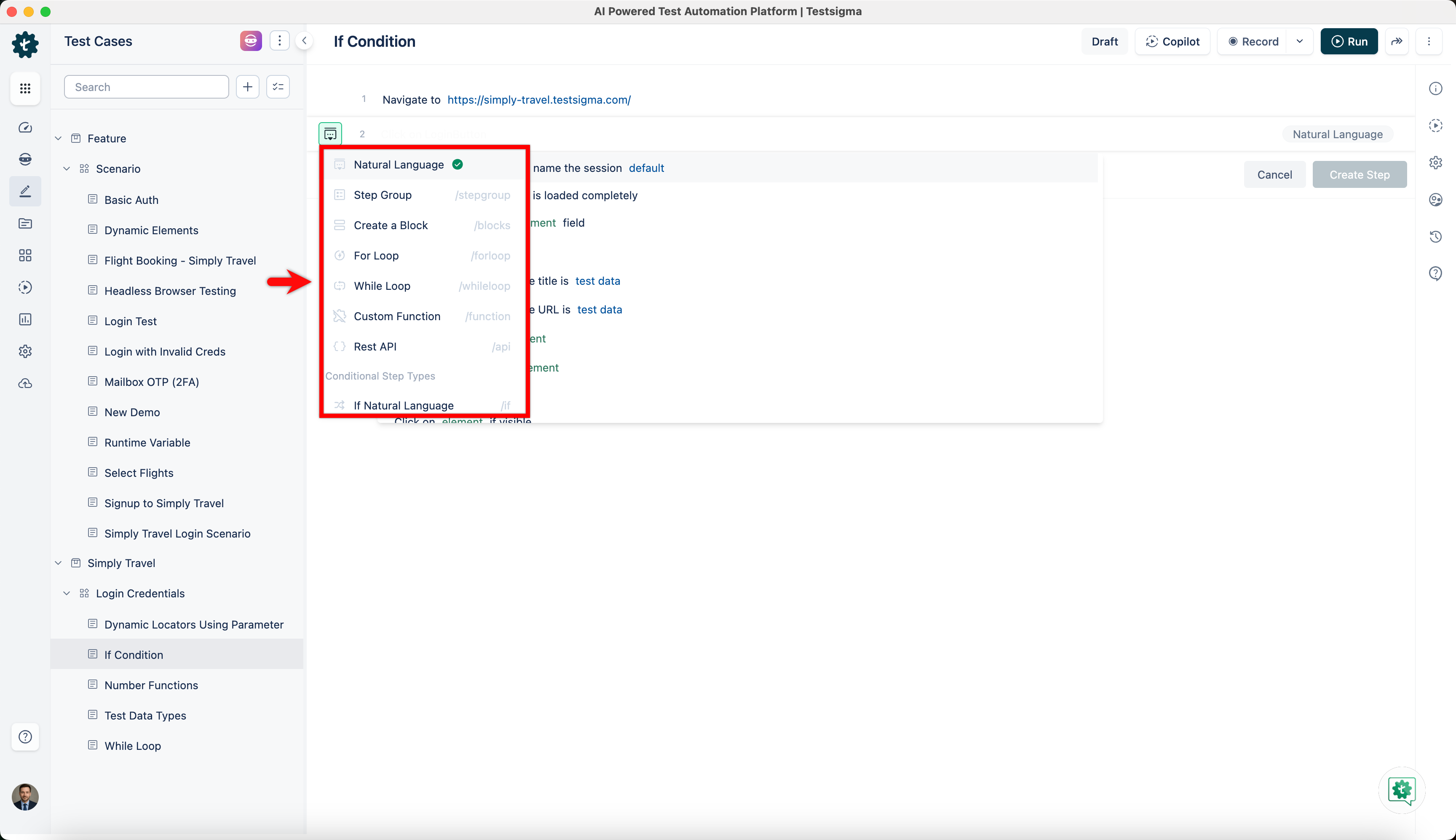The image size is (1456, 840).
Task: Open the cloud upload sidebar icon
Action: point(25,383)
